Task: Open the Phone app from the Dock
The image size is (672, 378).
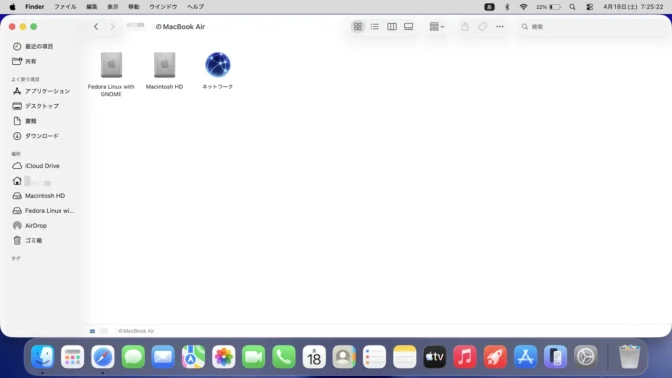Action: click(284, 357)
